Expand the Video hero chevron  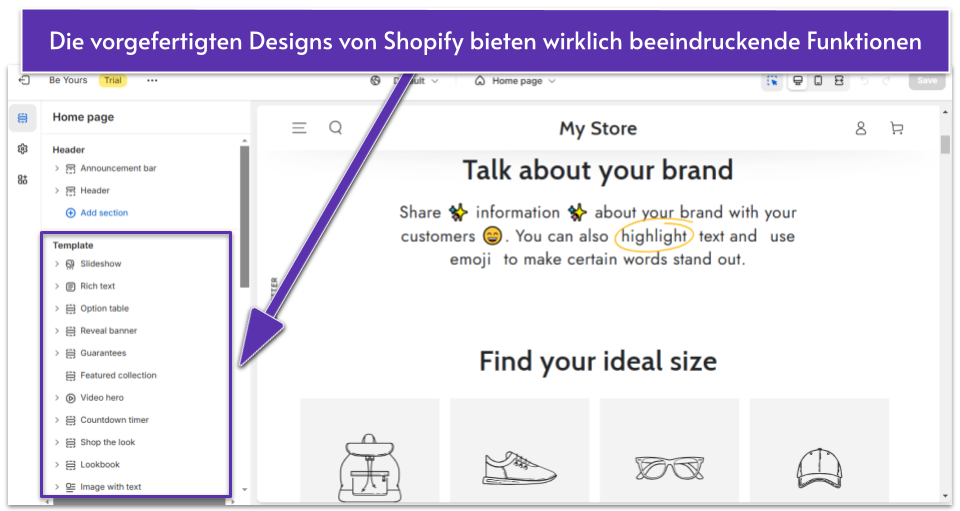57,398
